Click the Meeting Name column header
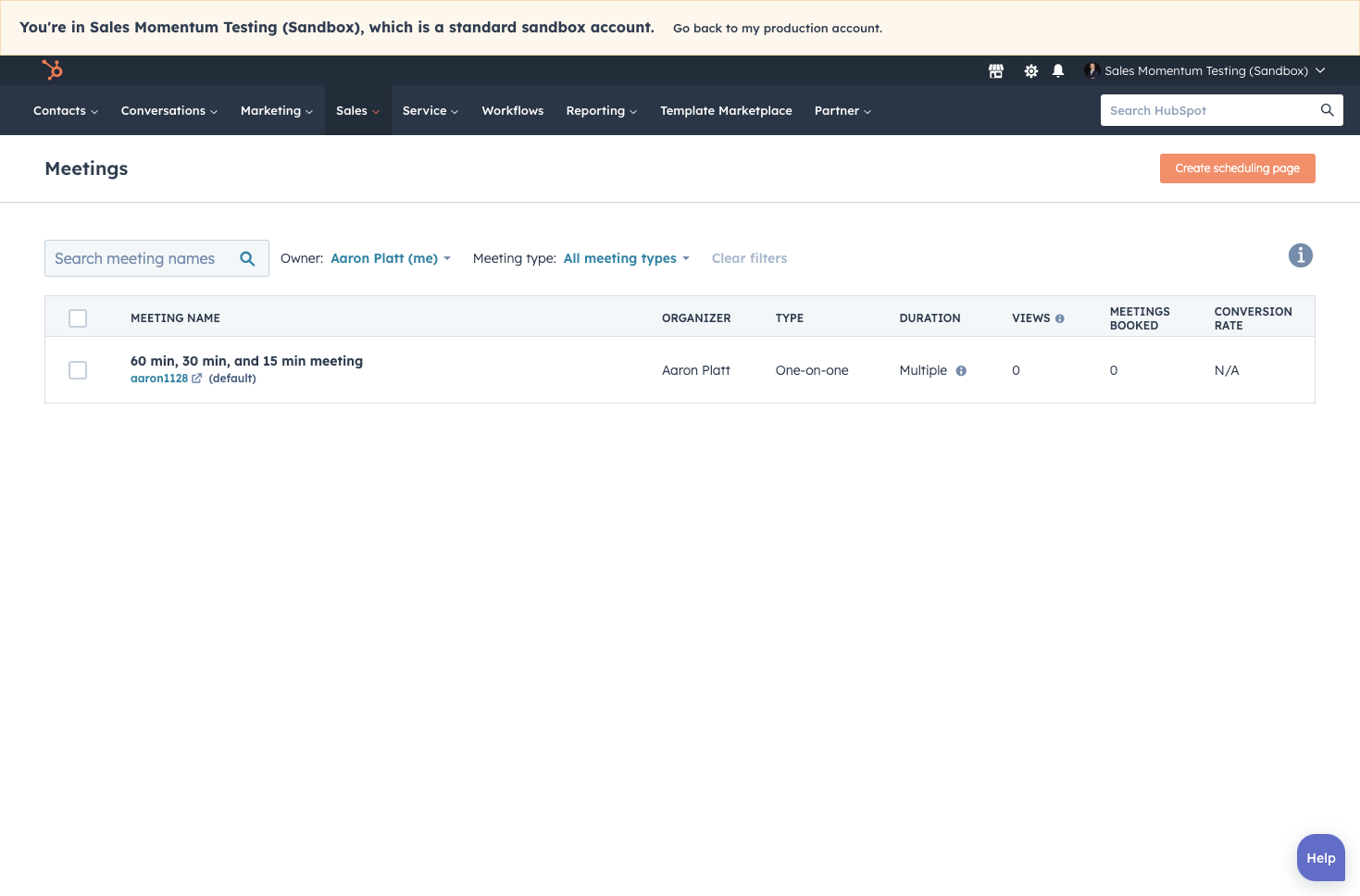Viewport: 1360px width, 896px height. [x=175, y=318]
